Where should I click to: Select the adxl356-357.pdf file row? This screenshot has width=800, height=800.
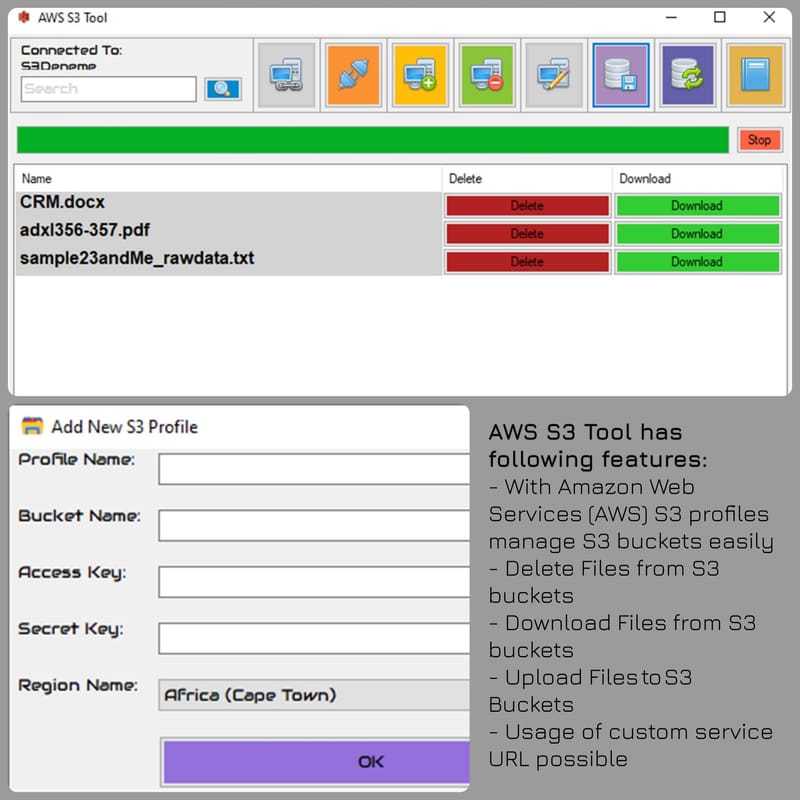click(x=228, y=233)
